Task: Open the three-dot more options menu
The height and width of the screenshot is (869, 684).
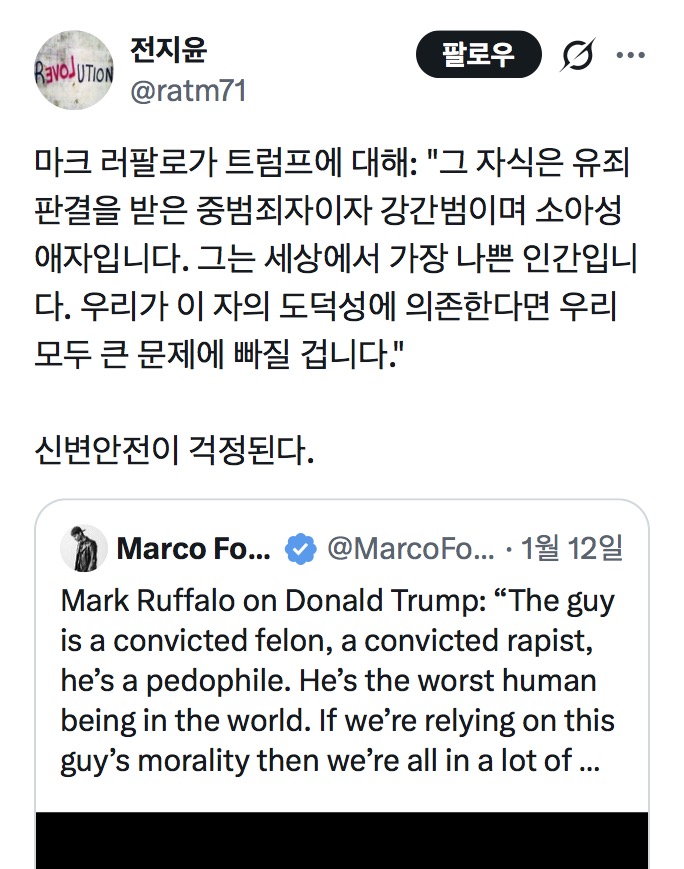Action: pyautogui.click(x=630, y=55)
